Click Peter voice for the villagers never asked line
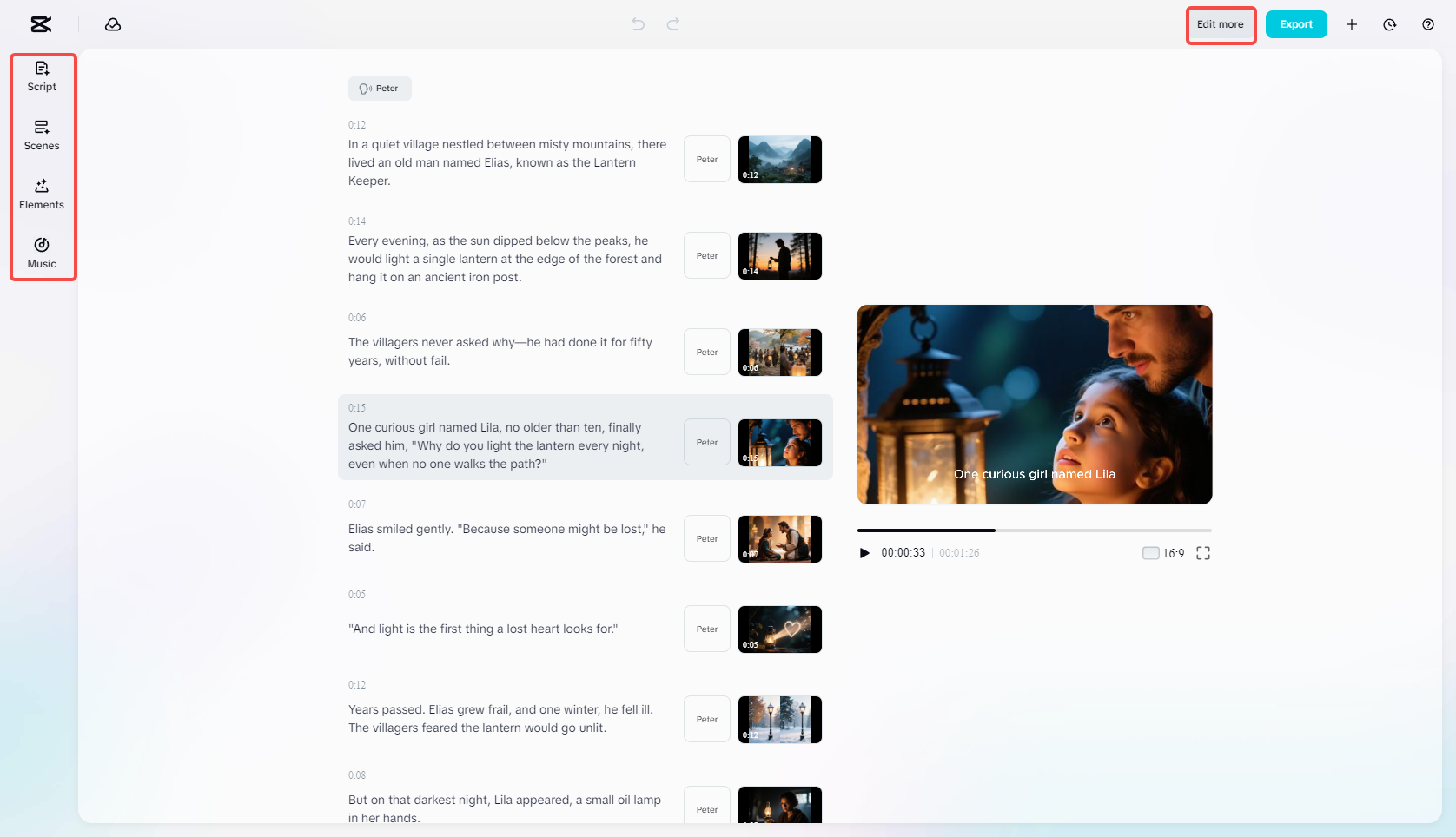This screenshot has height=837, width=1456. 707,353
